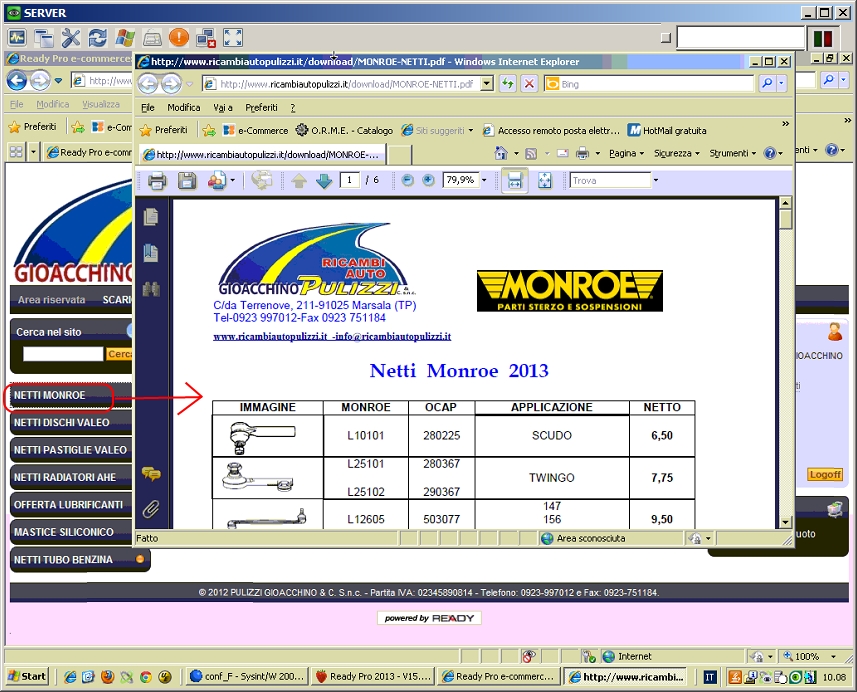Click the Start button on the taskbar

pos(27,677)
